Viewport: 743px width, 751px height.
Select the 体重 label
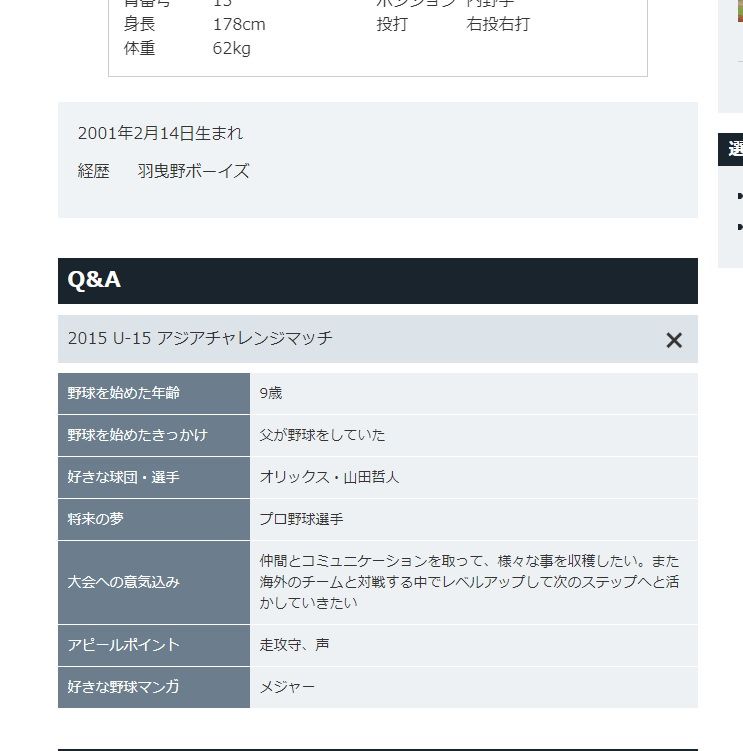[139, 48]
